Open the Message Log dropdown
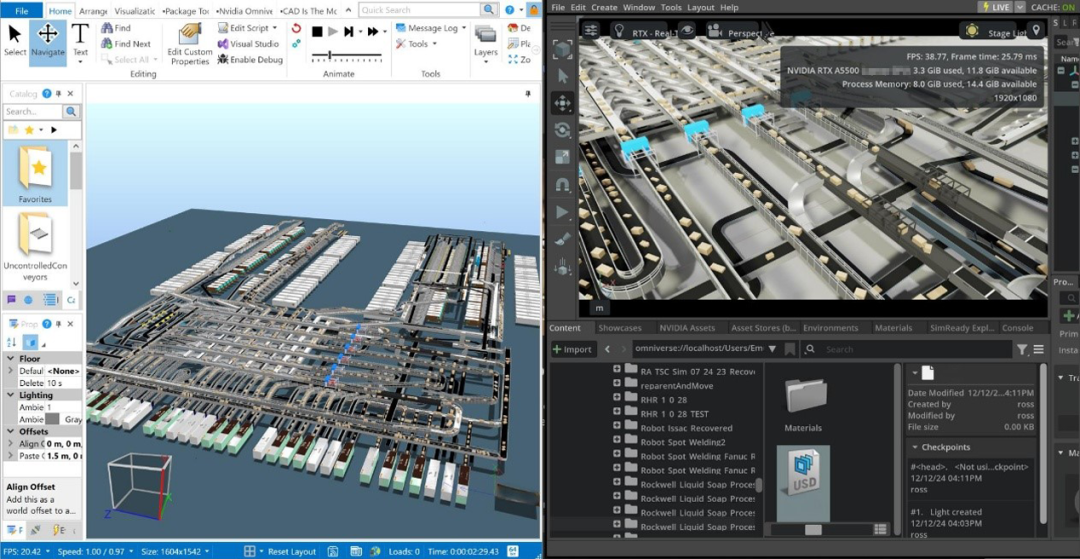1080x559 pixels. [x=430, y=28]
